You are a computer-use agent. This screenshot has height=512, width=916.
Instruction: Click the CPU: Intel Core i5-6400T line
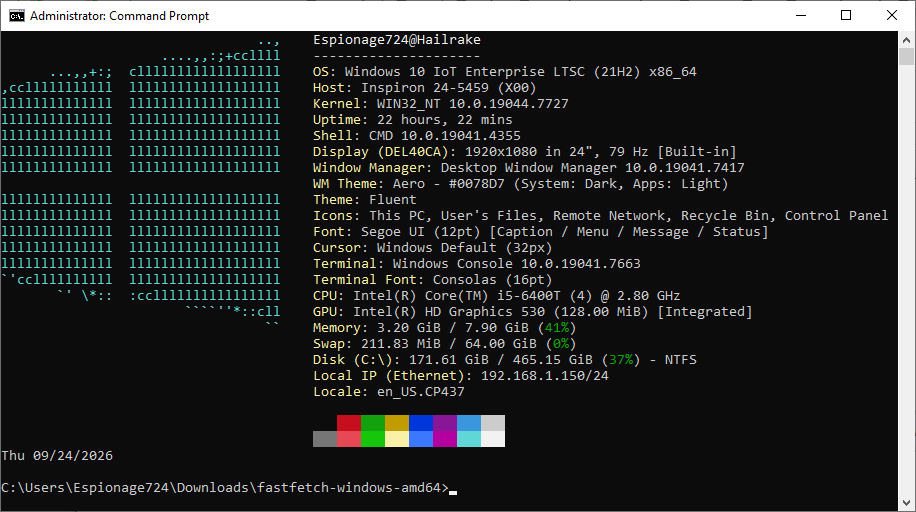[x=497, y=296]
